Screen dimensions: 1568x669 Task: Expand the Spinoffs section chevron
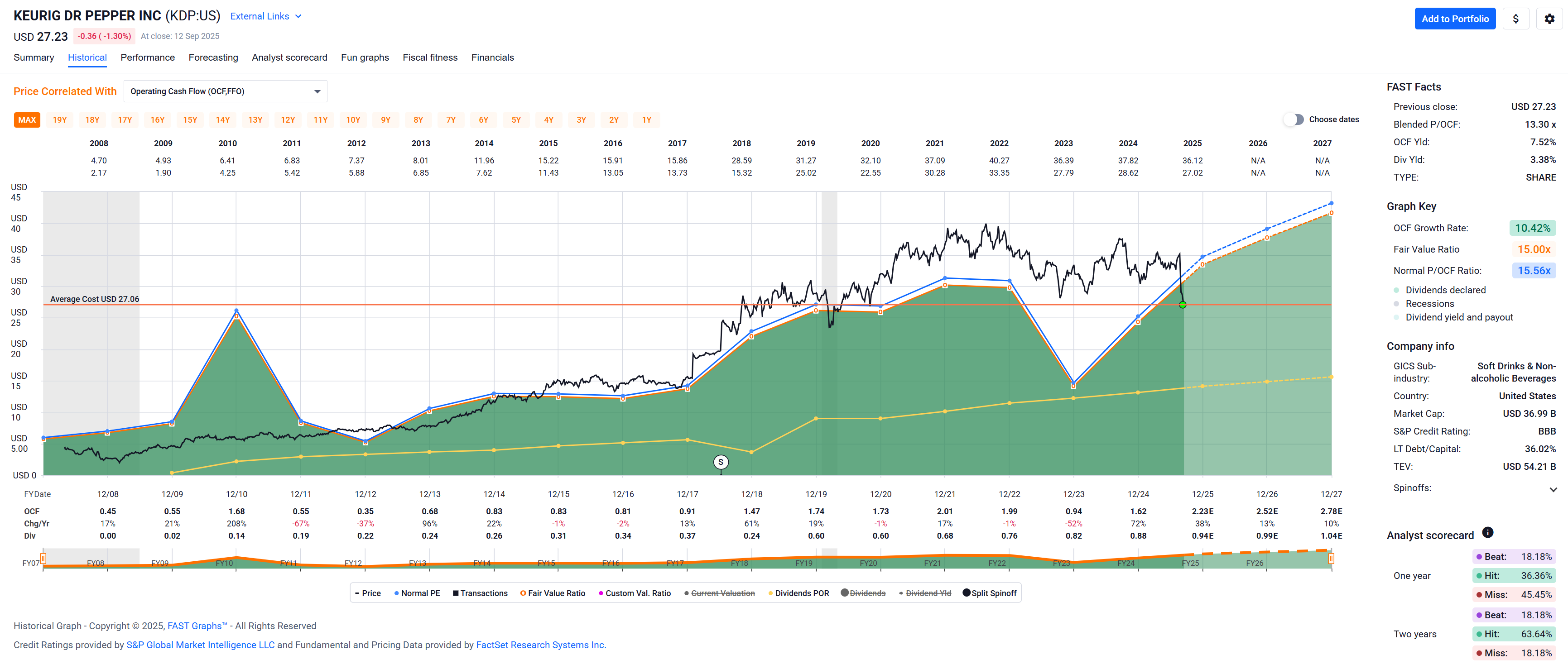point(1553,489)
